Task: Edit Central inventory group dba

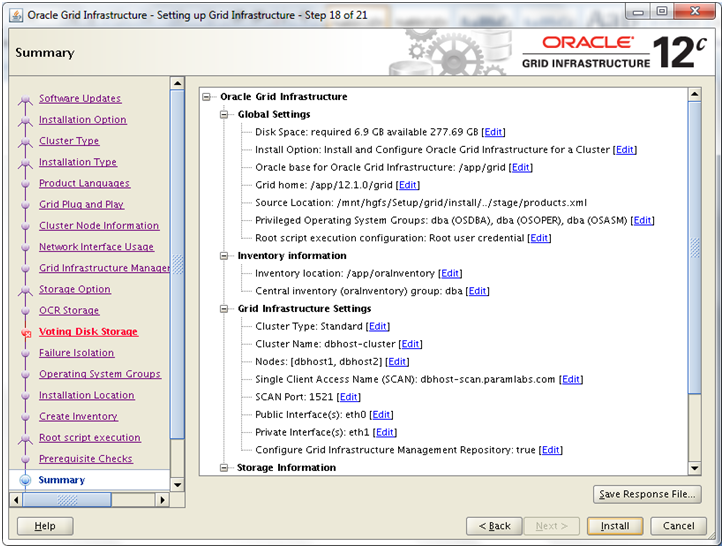Action: [x=477, y=291]
